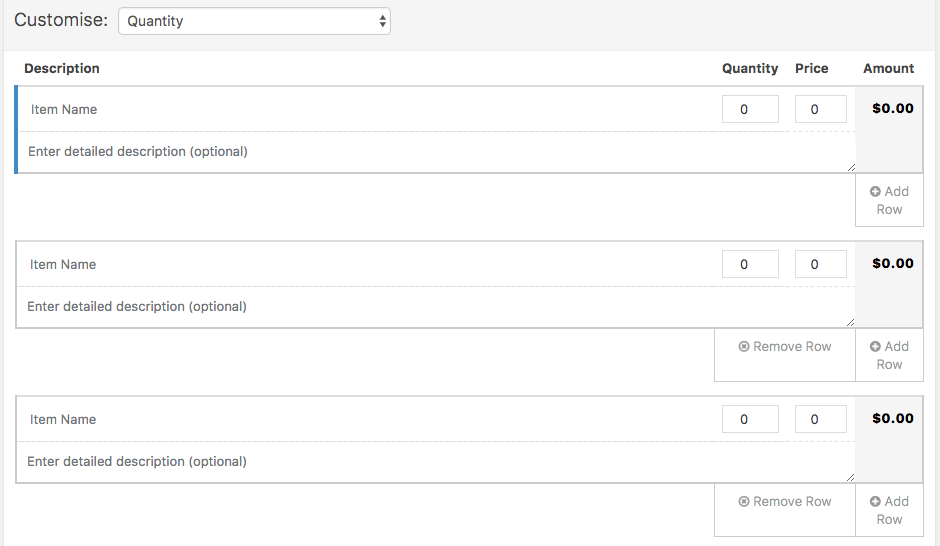Click the first description textarea's resize handle
Viewport: 940px width, 546px height.
coord(851,168)
